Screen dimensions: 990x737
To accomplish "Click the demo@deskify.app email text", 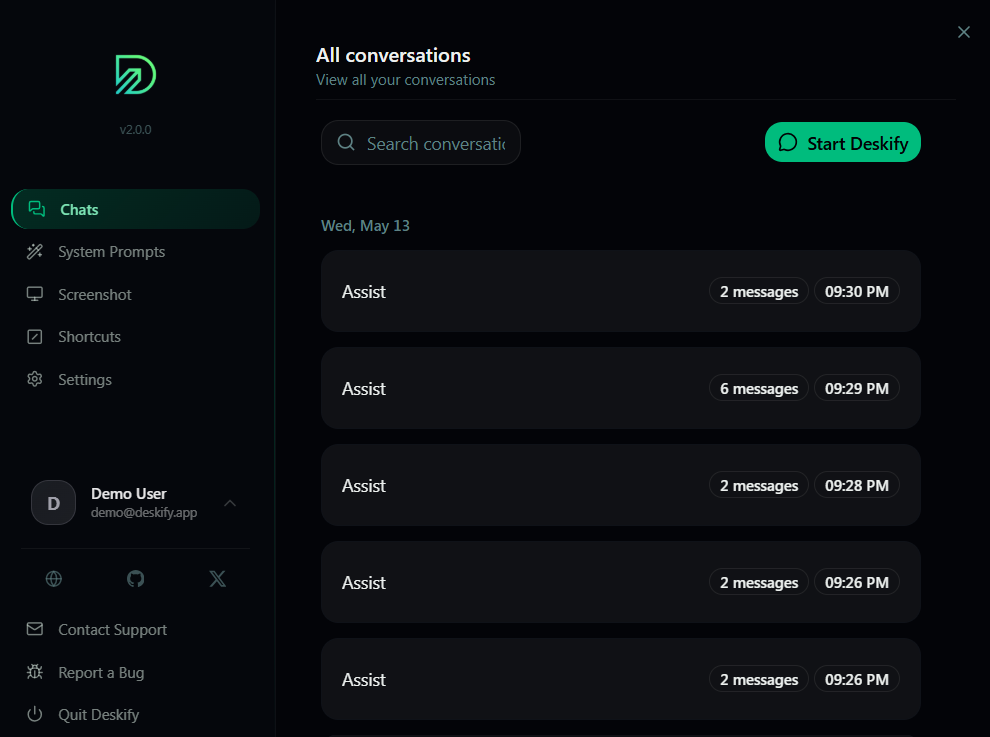I will [144, 512].
